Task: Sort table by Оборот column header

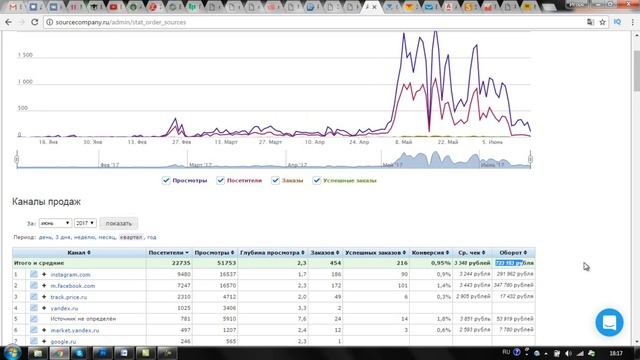Action: [513, 253]
